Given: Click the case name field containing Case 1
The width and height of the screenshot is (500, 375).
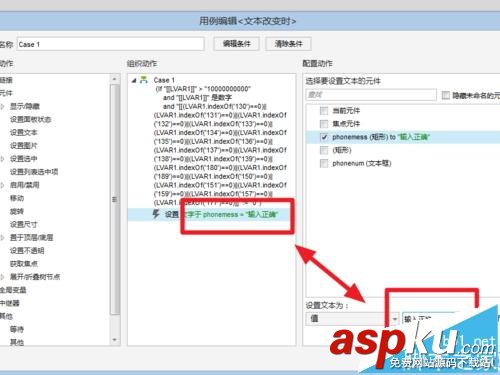Looking at the screenshot, I should [110, 44].
